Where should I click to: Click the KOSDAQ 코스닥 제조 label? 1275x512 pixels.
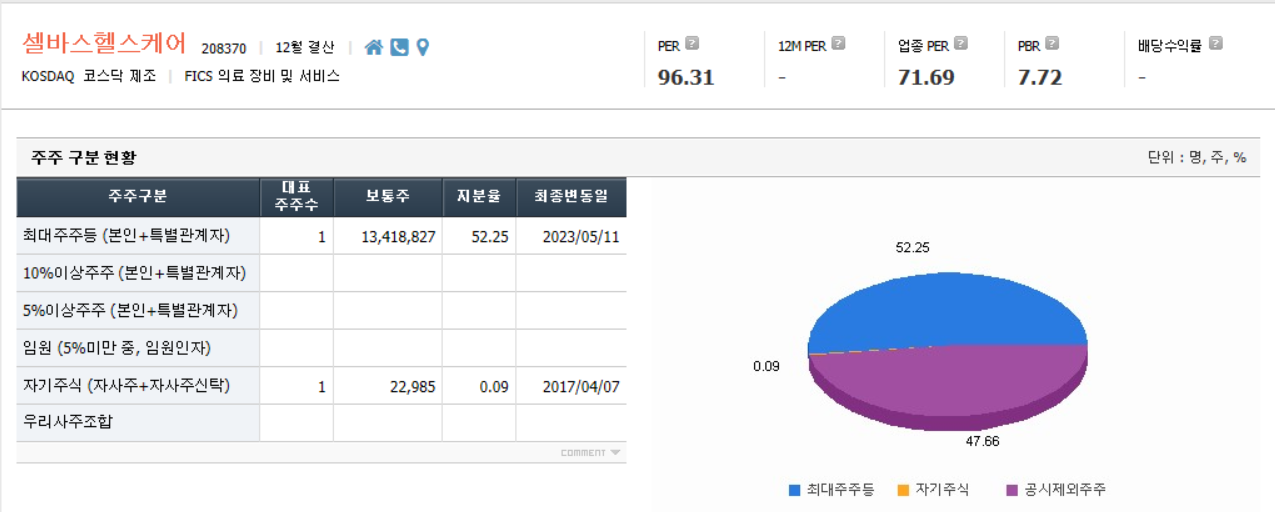[x=89, y=76]
